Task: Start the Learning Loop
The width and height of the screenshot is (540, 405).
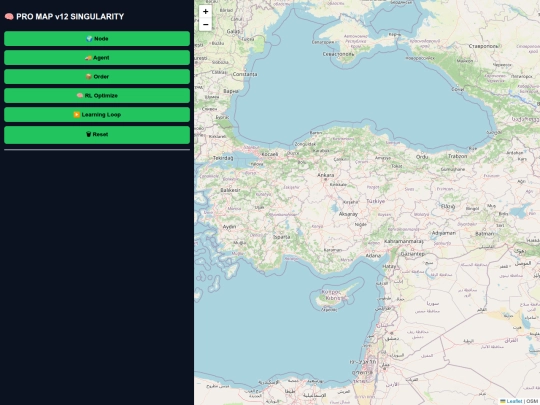Action: [97, 114]
